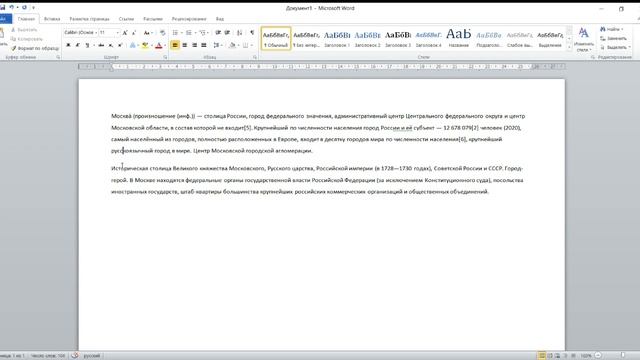Open shading fill icon
Image resolution: width=640 pixels, height=360 pixels.
232,45
